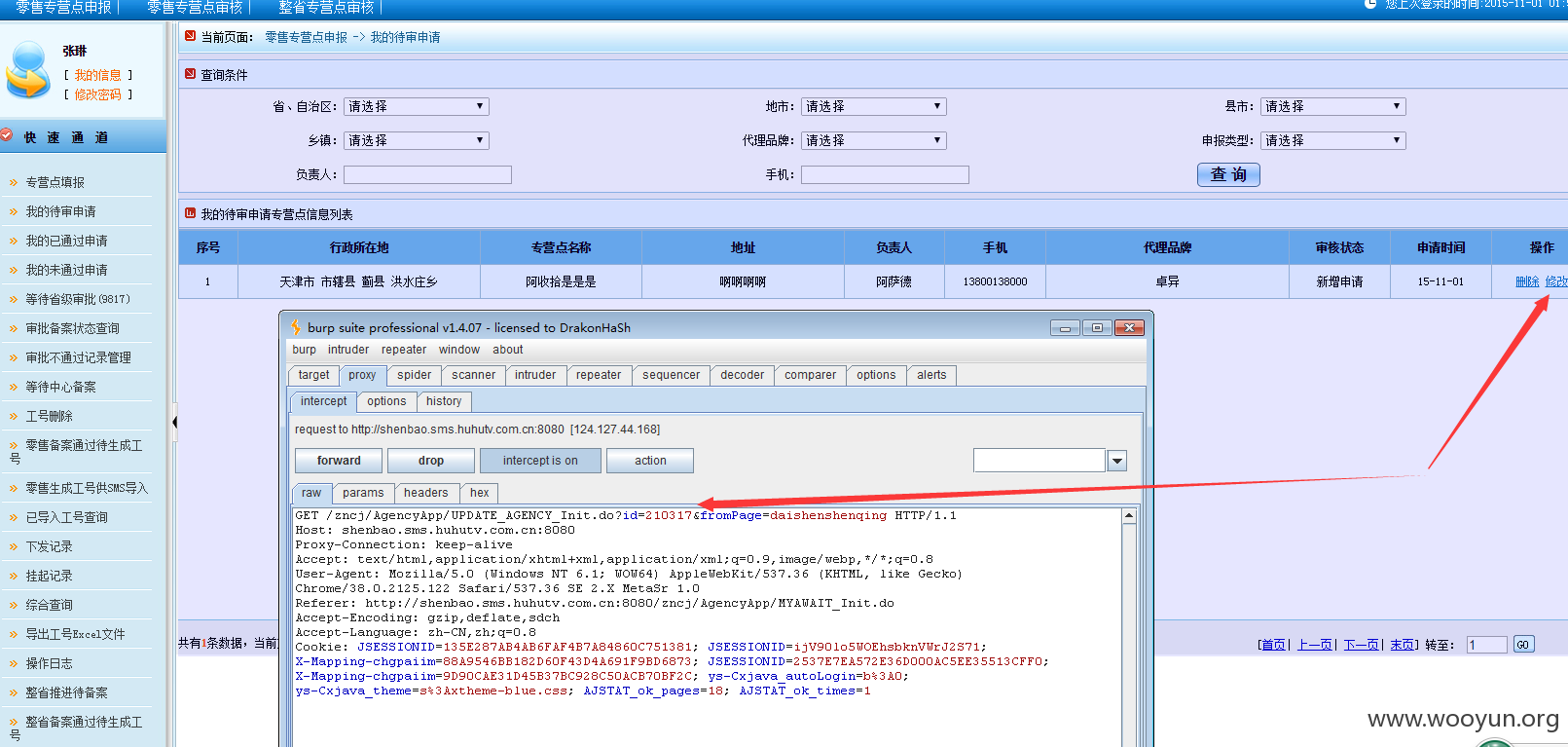Image resolution: width=1568 pixels, height=747 pixels.
Task: Switch to Burp alerts tab
Action: coord(931,375)
